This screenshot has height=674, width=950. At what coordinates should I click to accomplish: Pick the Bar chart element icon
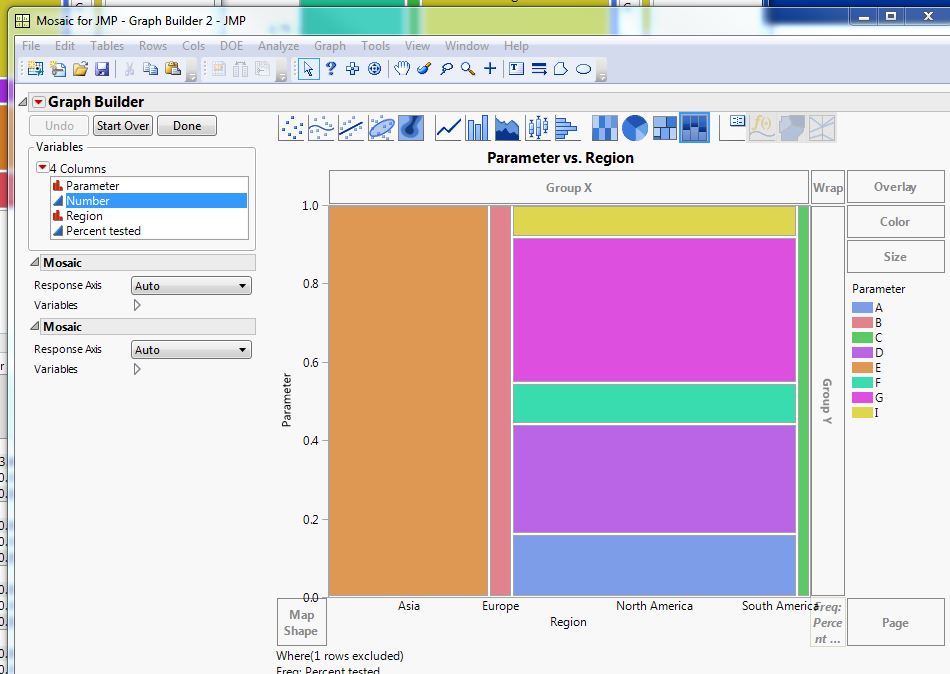[478, 127]
